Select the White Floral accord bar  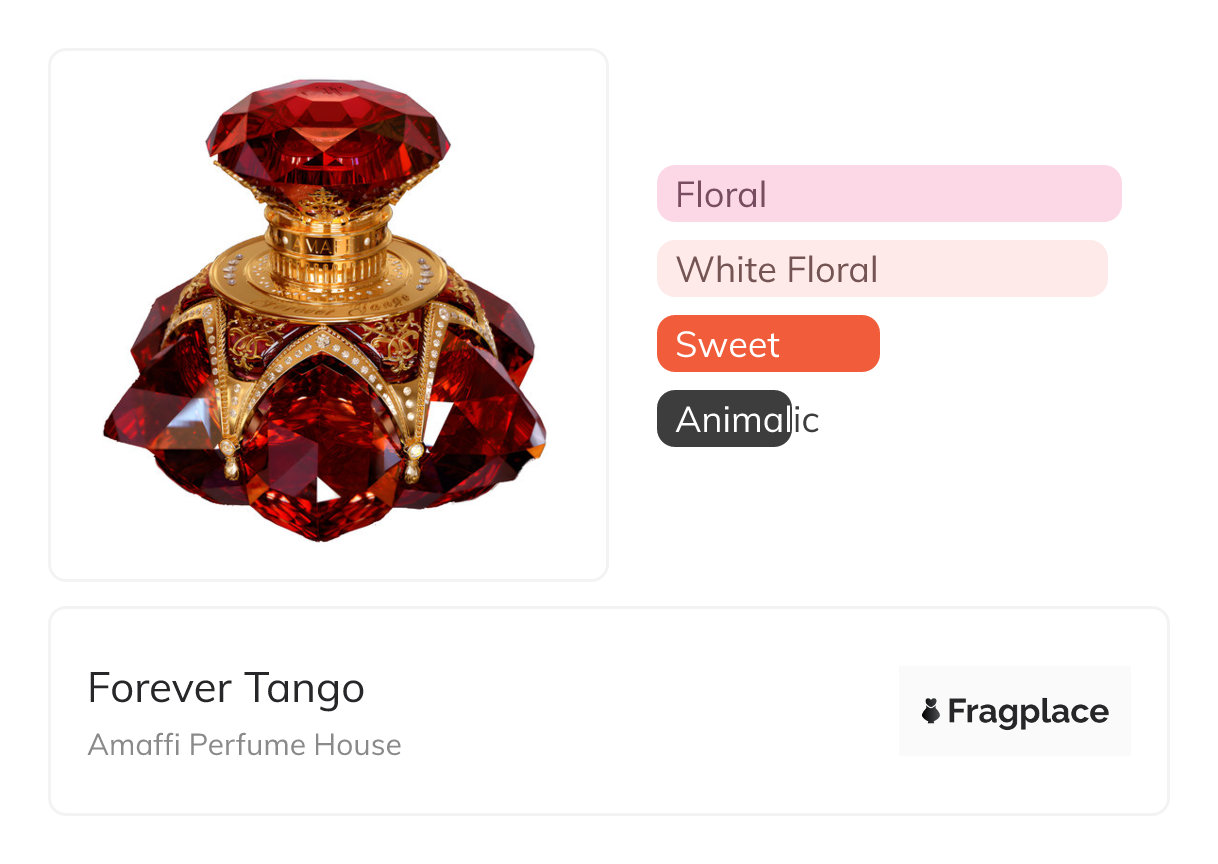pos(882,269)
